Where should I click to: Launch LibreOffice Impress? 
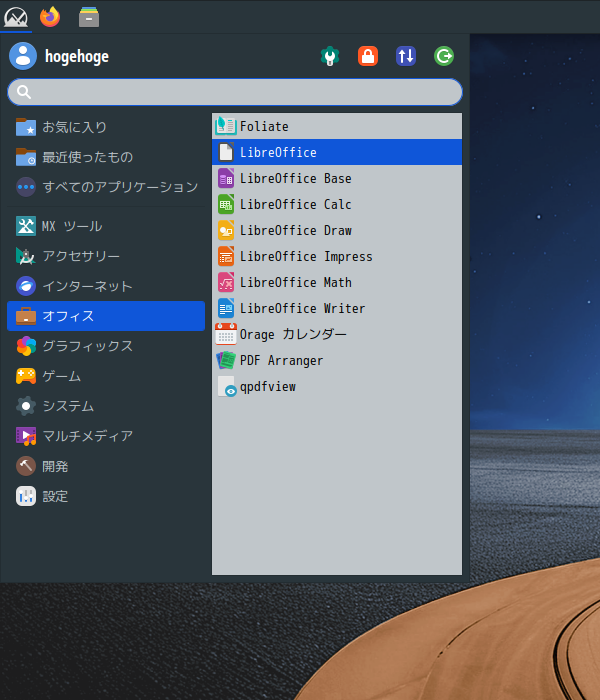pos(337,257)
